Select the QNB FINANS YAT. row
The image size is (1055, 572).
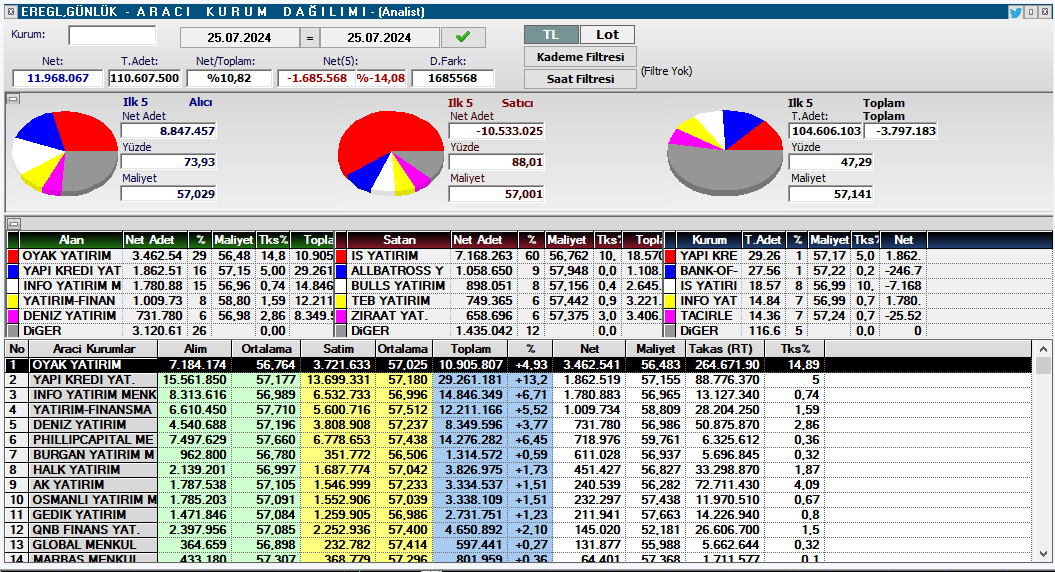point(518,530)
